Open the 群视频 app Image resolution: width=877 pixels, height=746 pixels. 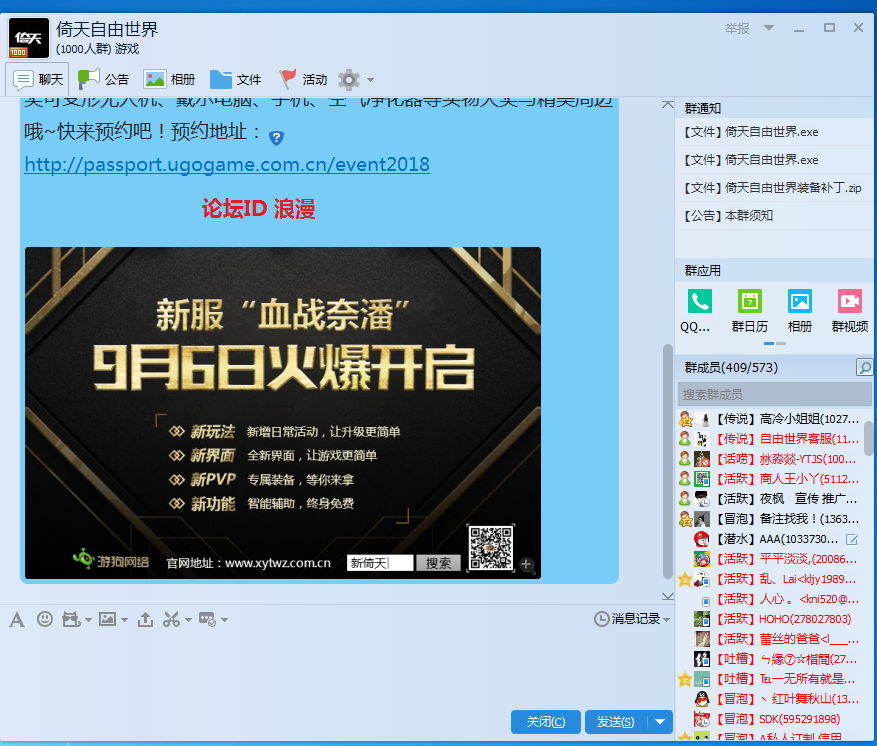850,301
